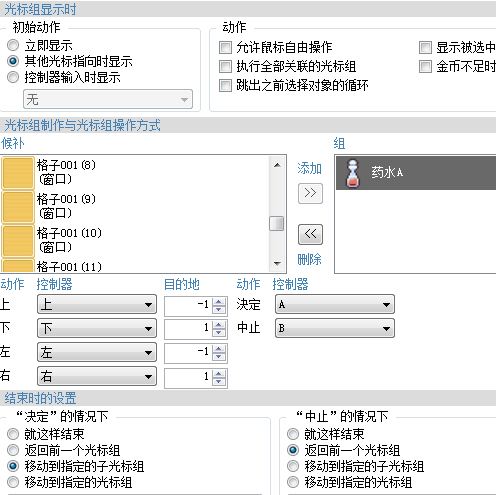Screen dimensions: 496x495
Task: Toggle the 显示被选中 checkbox
Action: coord(425,47)
